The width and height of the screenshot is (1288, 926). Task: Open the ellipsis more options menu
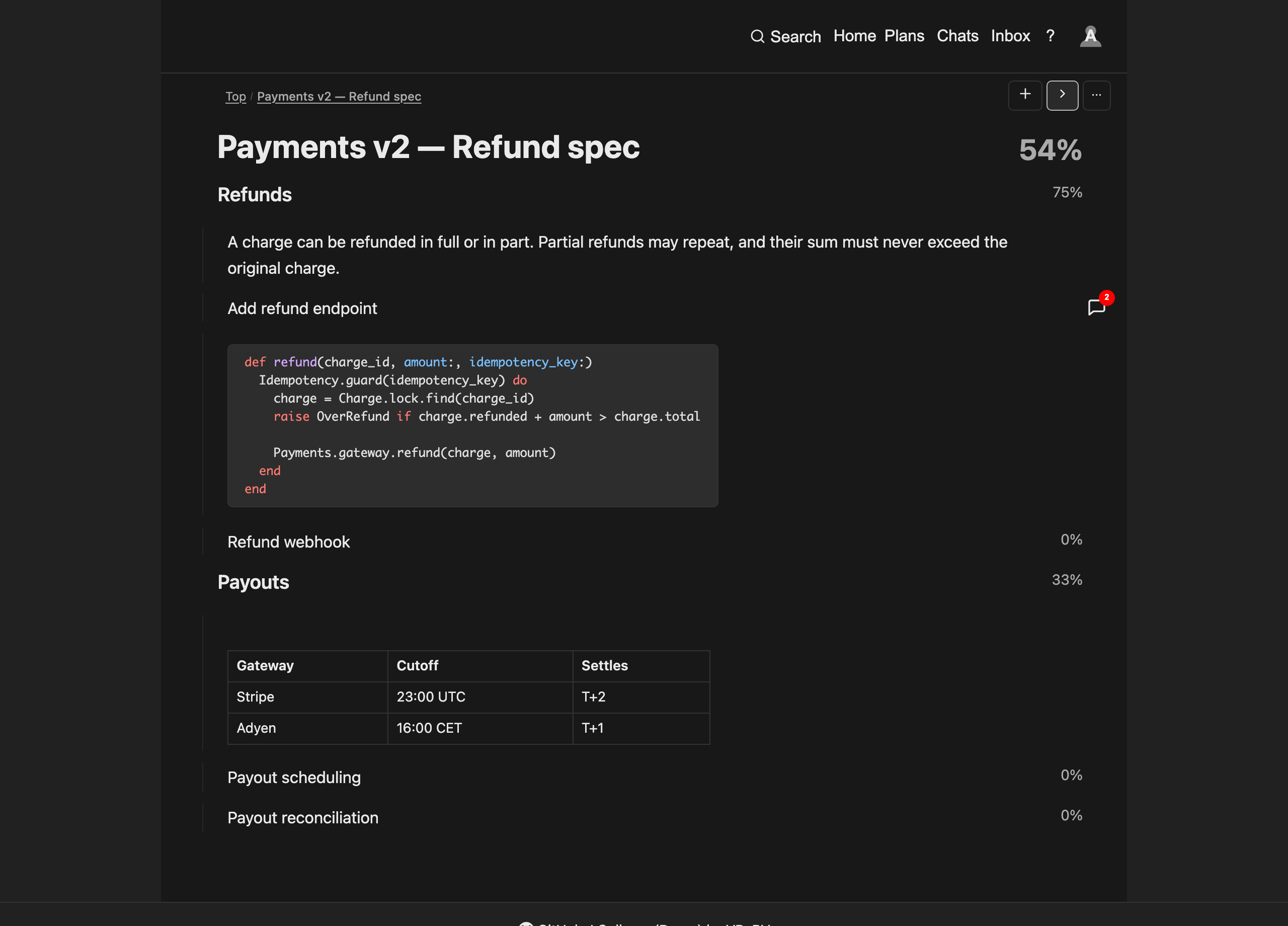point(1096,95)
